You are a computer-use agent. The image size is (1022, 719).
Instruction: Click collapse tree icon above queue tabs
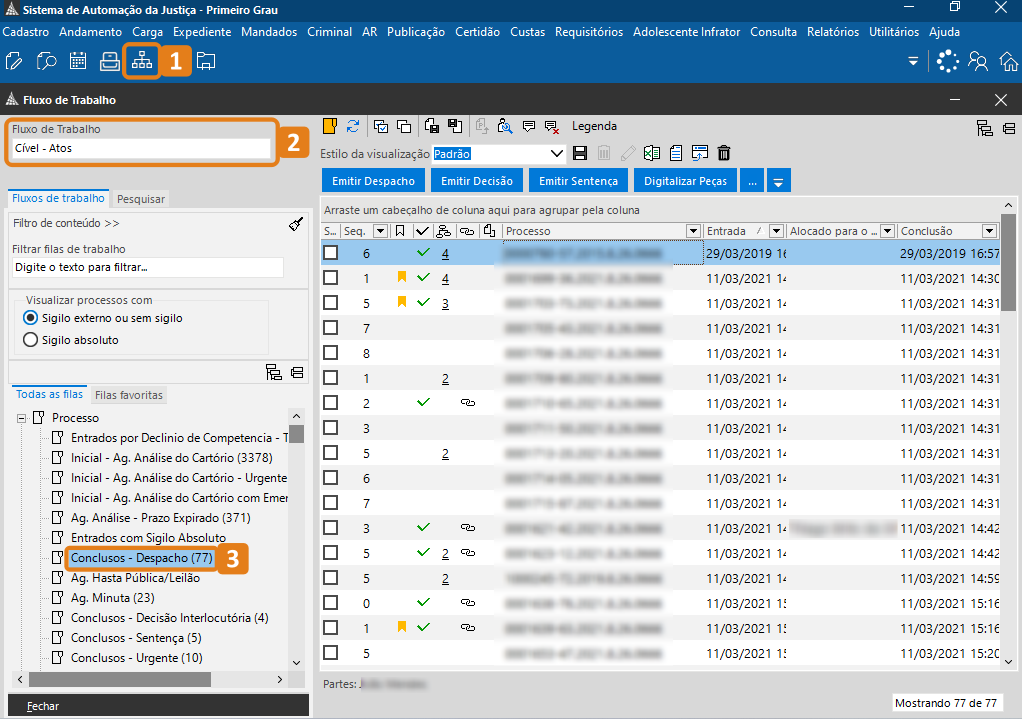[x=297, y=372]
